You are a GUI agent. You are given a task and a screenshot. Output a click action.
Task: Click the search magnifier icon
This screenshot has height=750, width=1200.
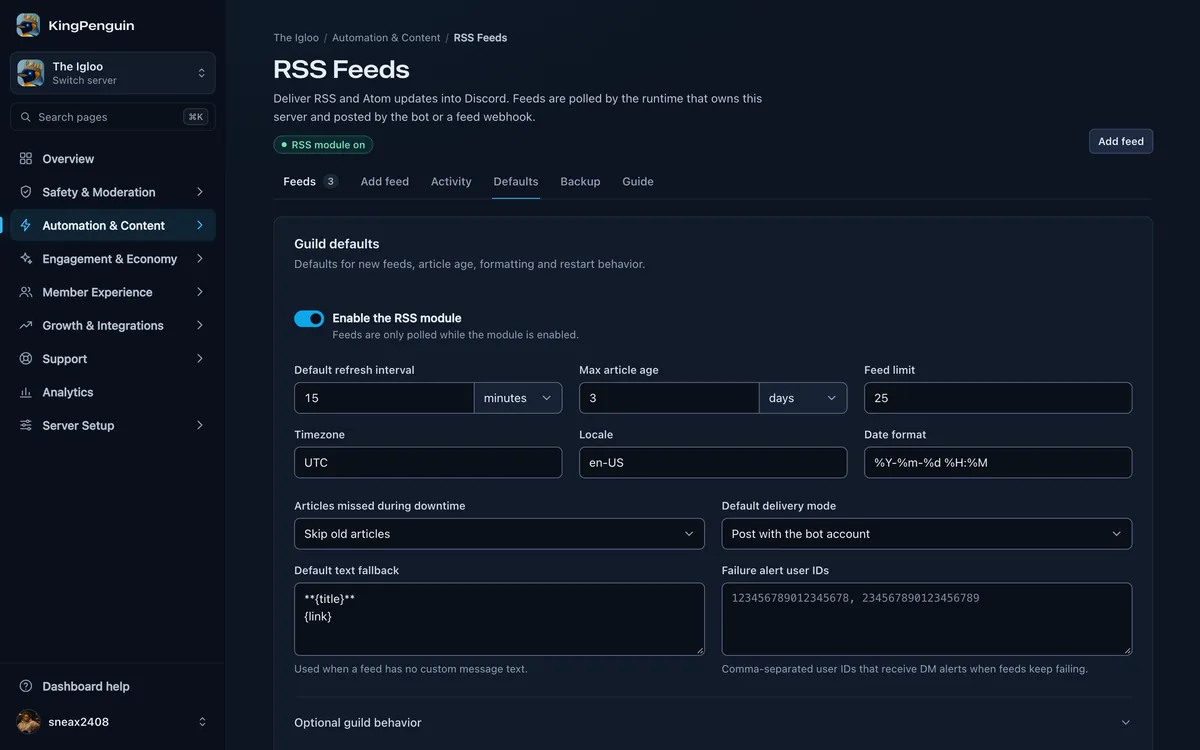[x=26, y=117]
